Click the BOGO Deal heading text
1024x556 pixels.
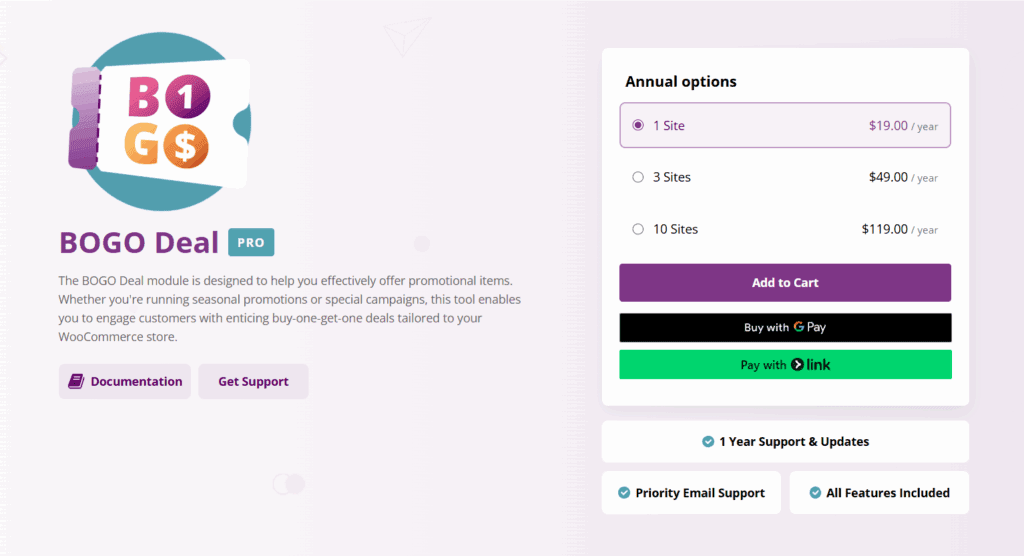(x=139, y=243)
